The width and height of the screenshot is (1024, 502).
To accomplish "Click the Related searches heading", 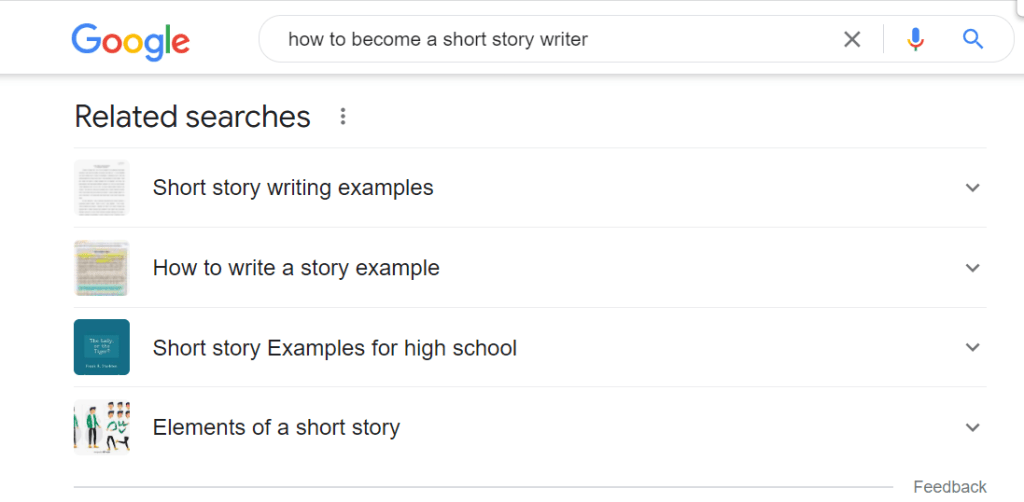I will pyautogui.click(x=192, y=117).
